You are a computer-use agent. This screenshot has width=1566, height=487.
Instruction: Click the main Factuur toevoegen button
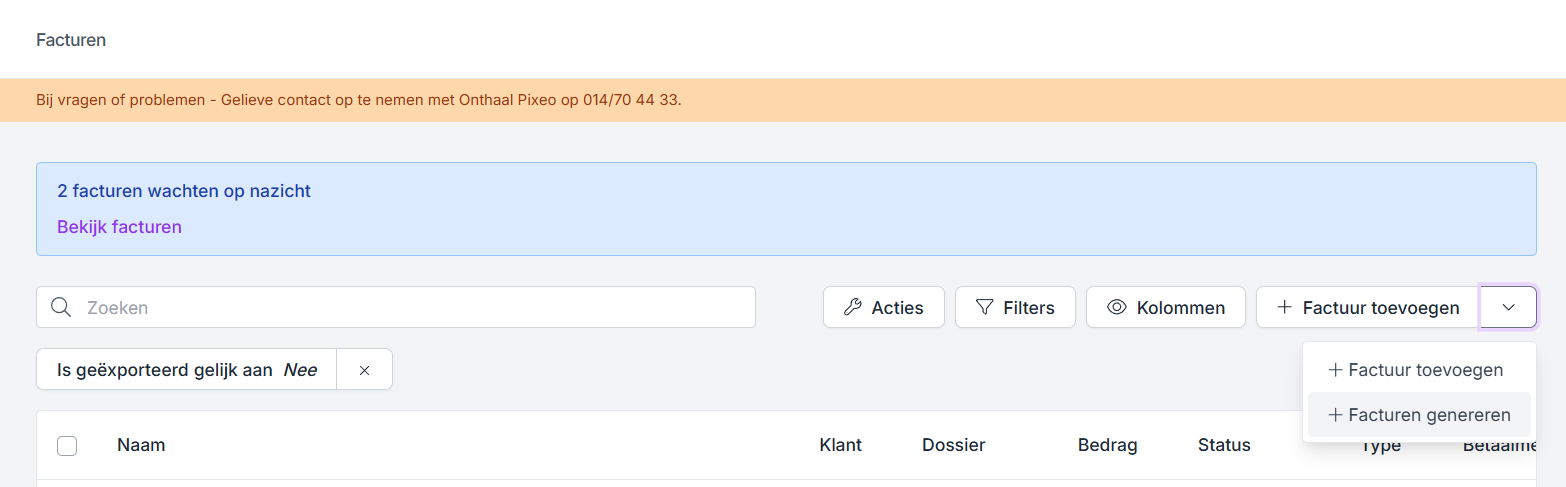[x=1367, y=307]
